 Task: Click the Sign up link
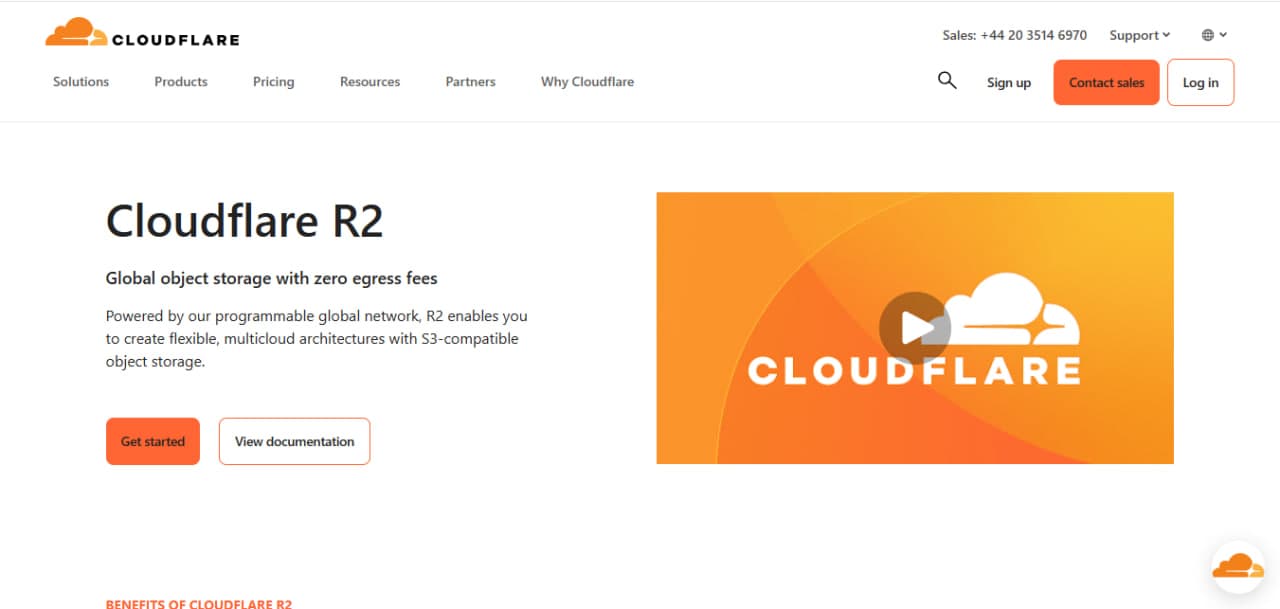[1008, 83]
